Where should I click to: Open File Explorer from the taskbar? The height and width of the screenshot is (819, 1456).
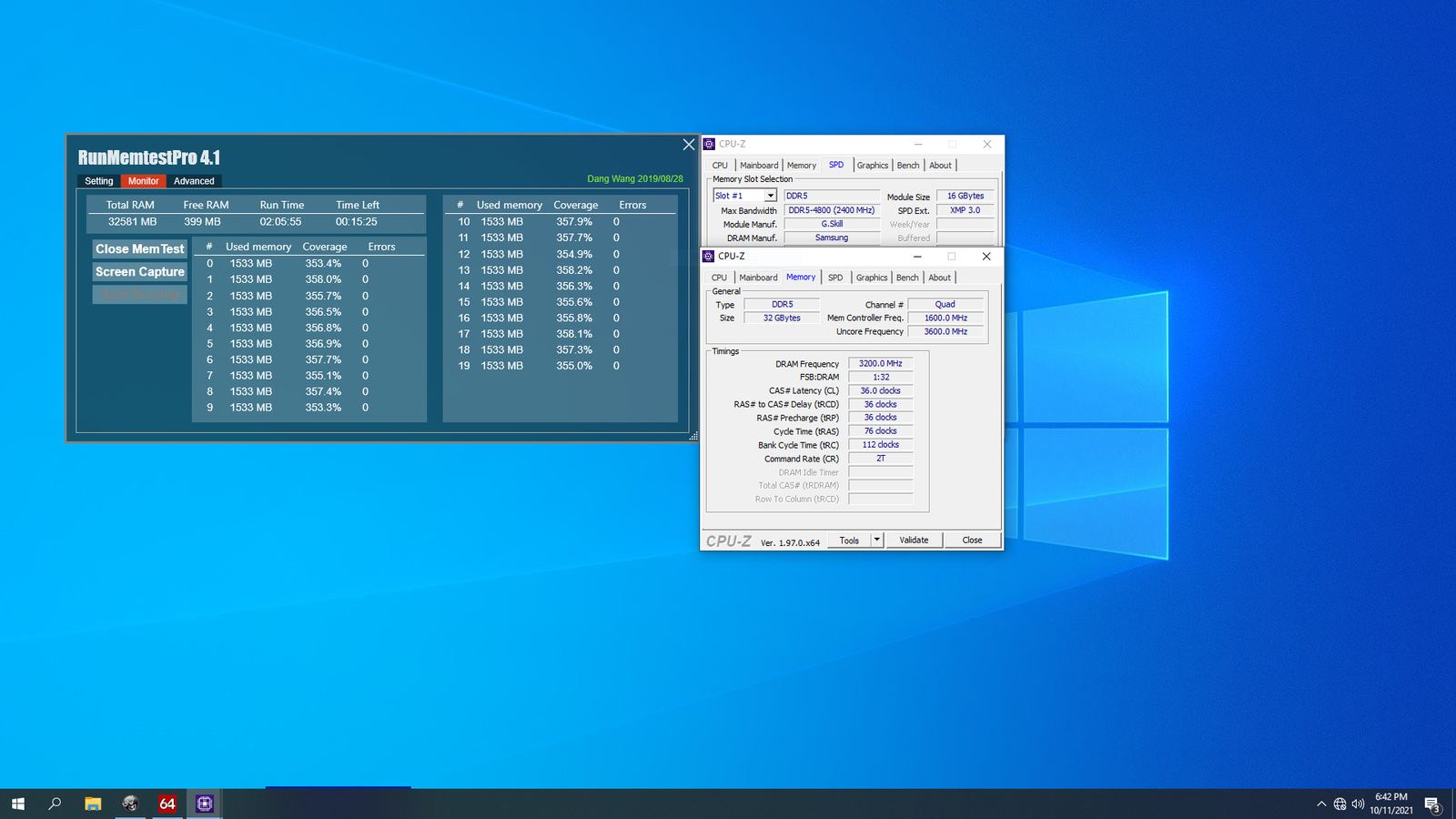(91, 804)
